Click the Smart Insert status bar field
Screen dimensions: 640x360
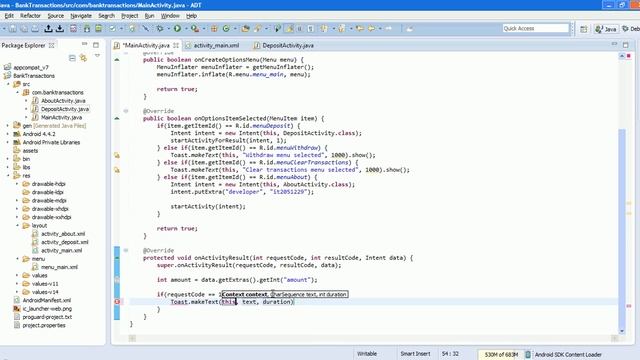[415, 354]
